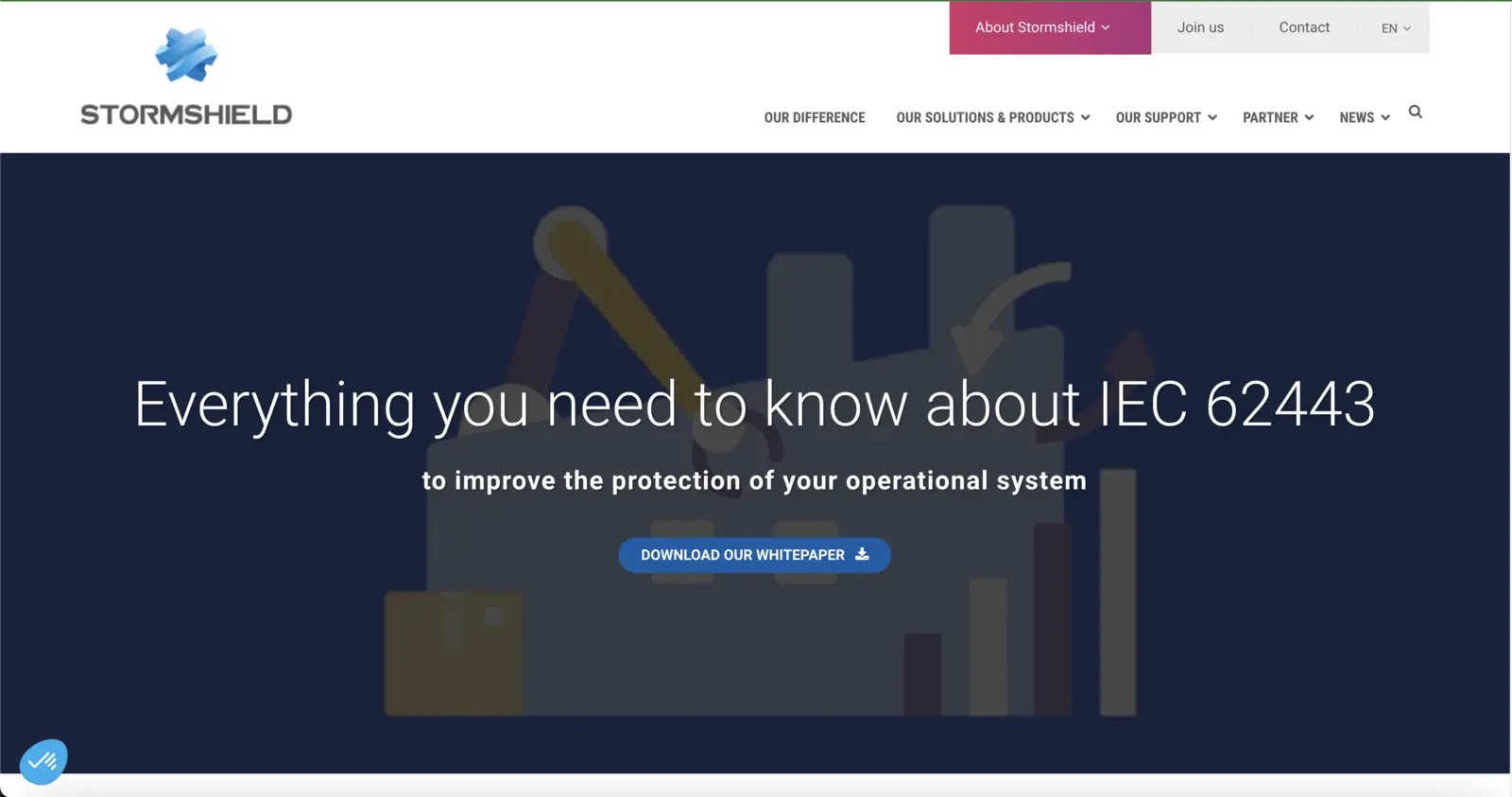The height and width of the screenshot is (797, 1512).
Task: Open the Contact link
Action: 1304,27
